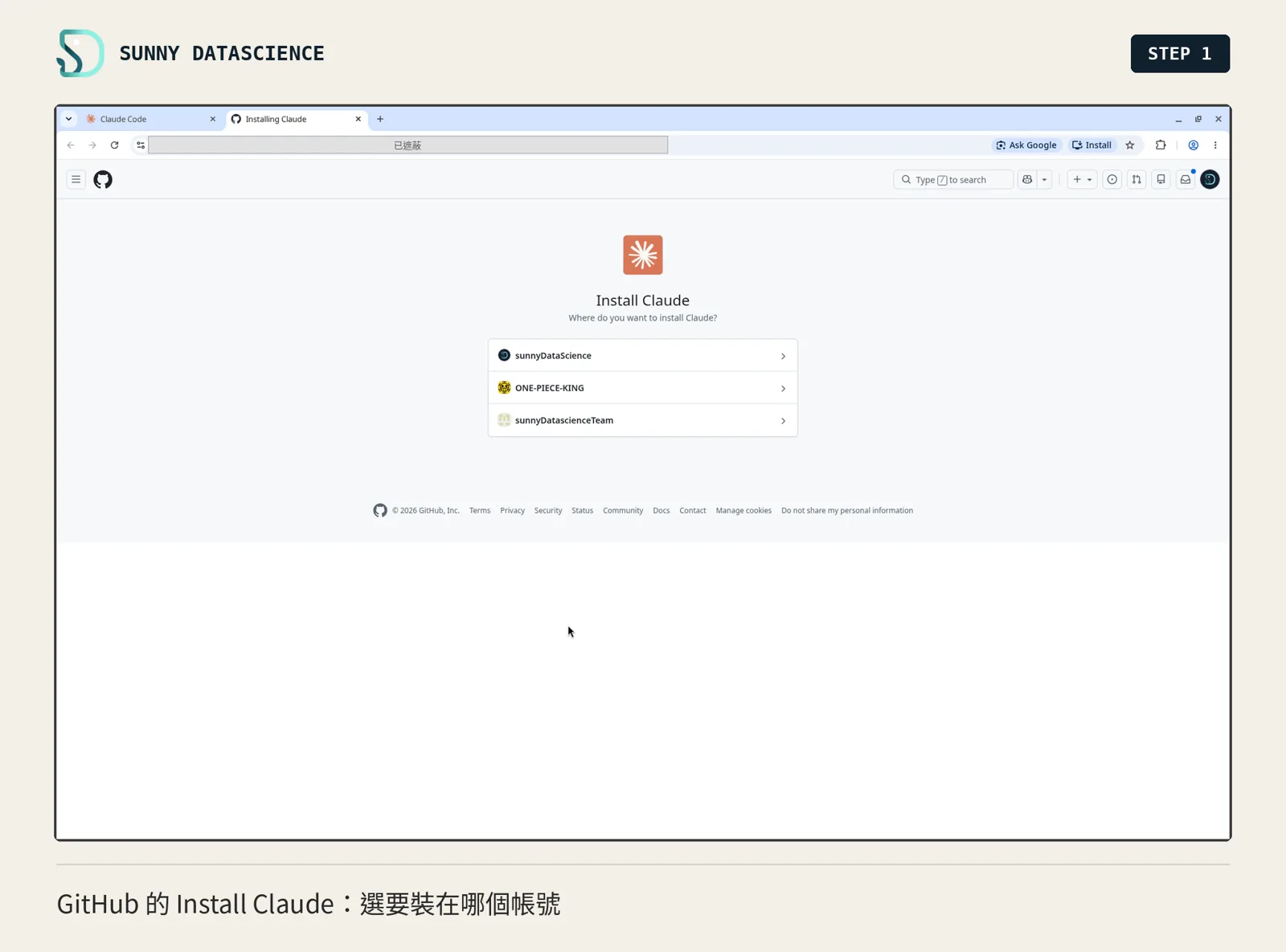The height and width of the screenshot is (952, 1286).
Task: Open Copilot chat icon in header
Action: (1027, 179)
